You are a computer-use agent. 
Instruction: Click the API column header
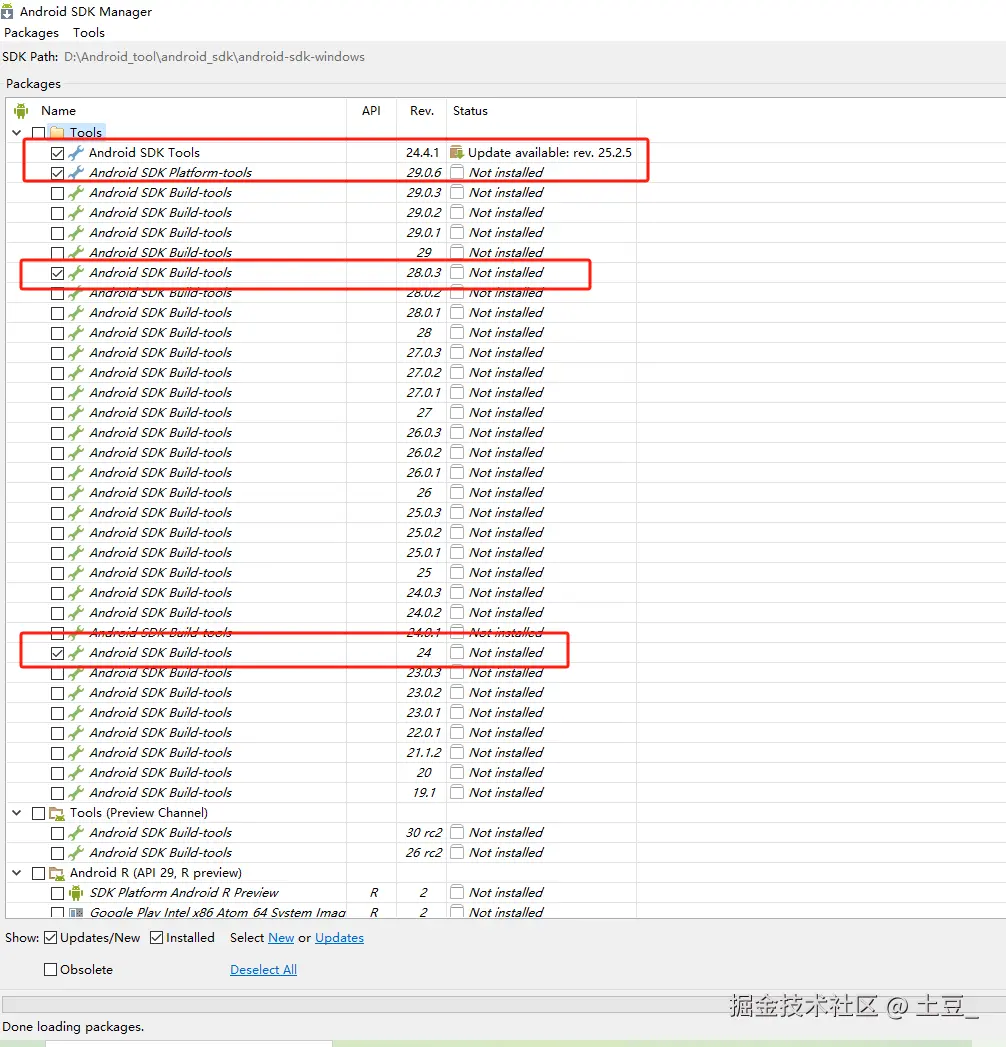tap(371, 111)
